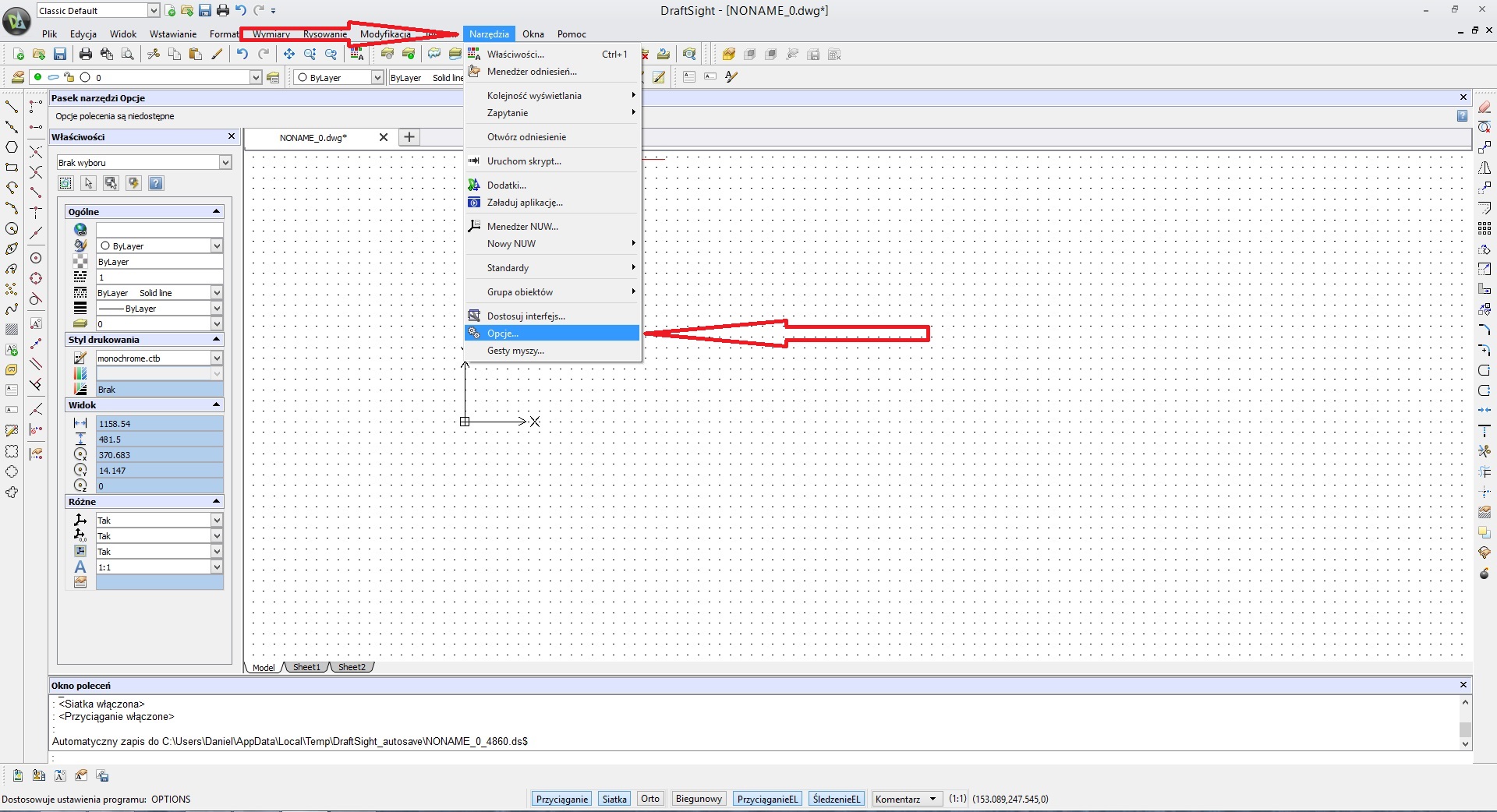Switch to the Sheet1 tab
This screenshot has height=812, width=1497.
[306, 667]
